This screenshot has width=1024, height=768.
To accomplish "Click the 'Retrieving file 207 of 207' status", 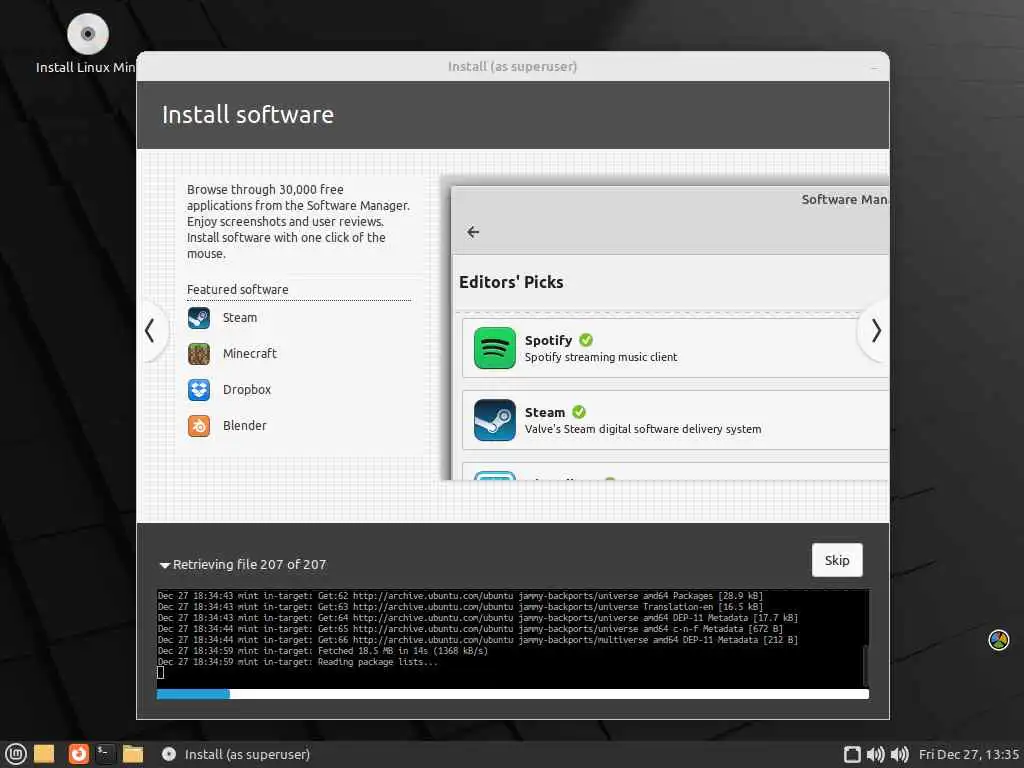I will (x=249, y=565).
